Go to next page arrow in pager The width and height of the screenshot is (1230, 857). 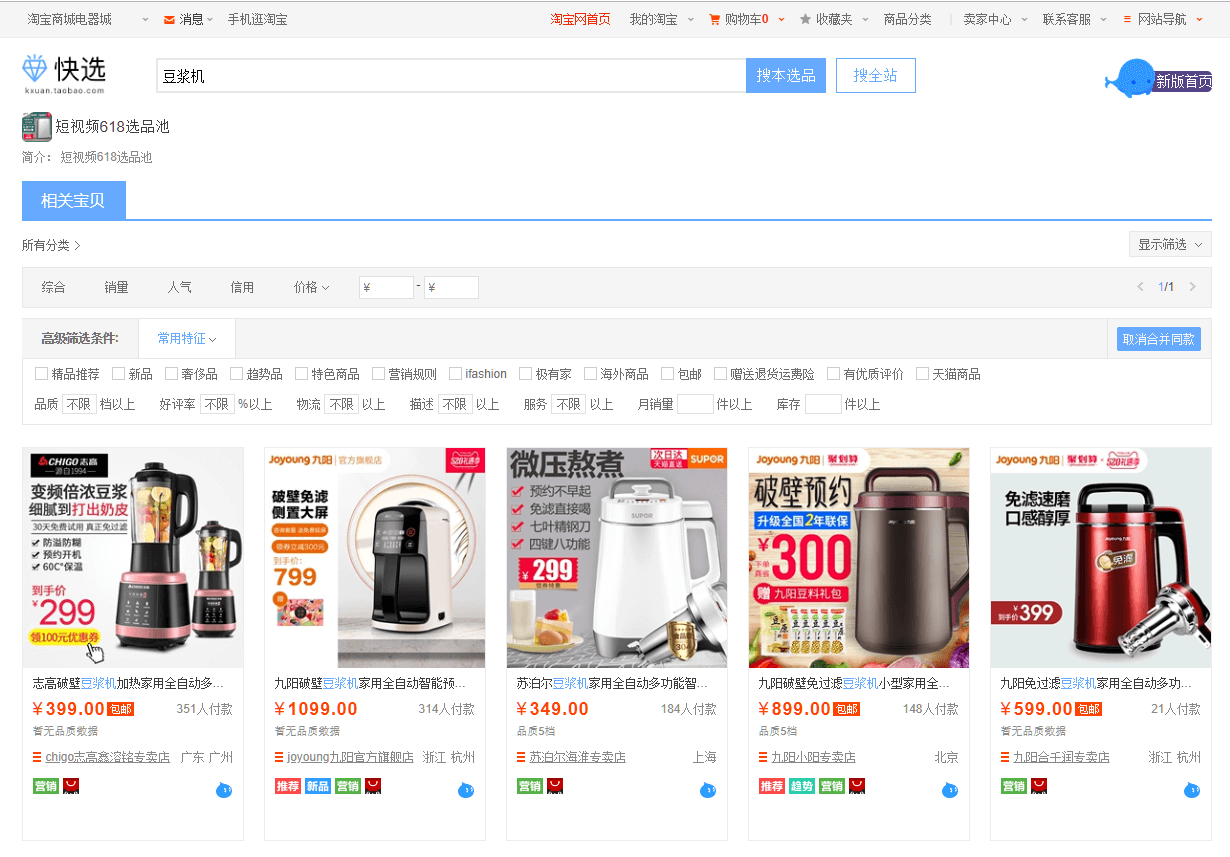(x=1192, y=287)
